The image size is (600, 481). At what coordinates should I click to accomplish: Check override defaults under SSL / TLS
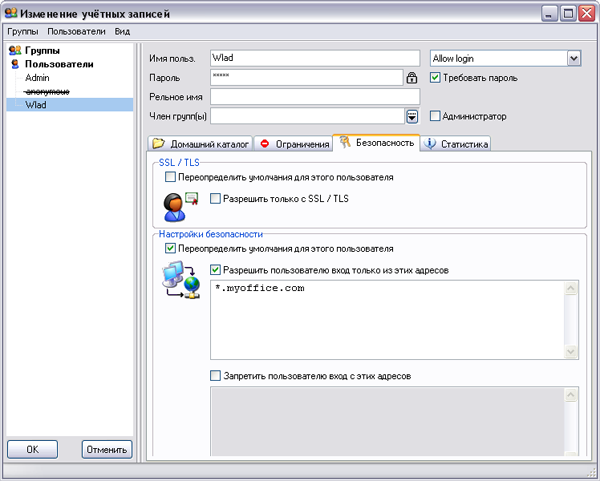point(170,177)
